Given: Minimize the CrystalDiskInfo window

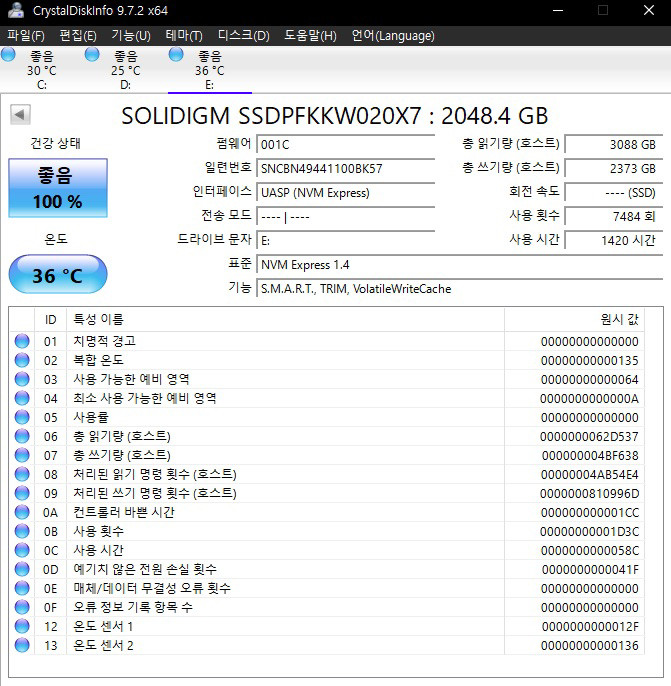Looking at the screenshot, I should (558, 10).
